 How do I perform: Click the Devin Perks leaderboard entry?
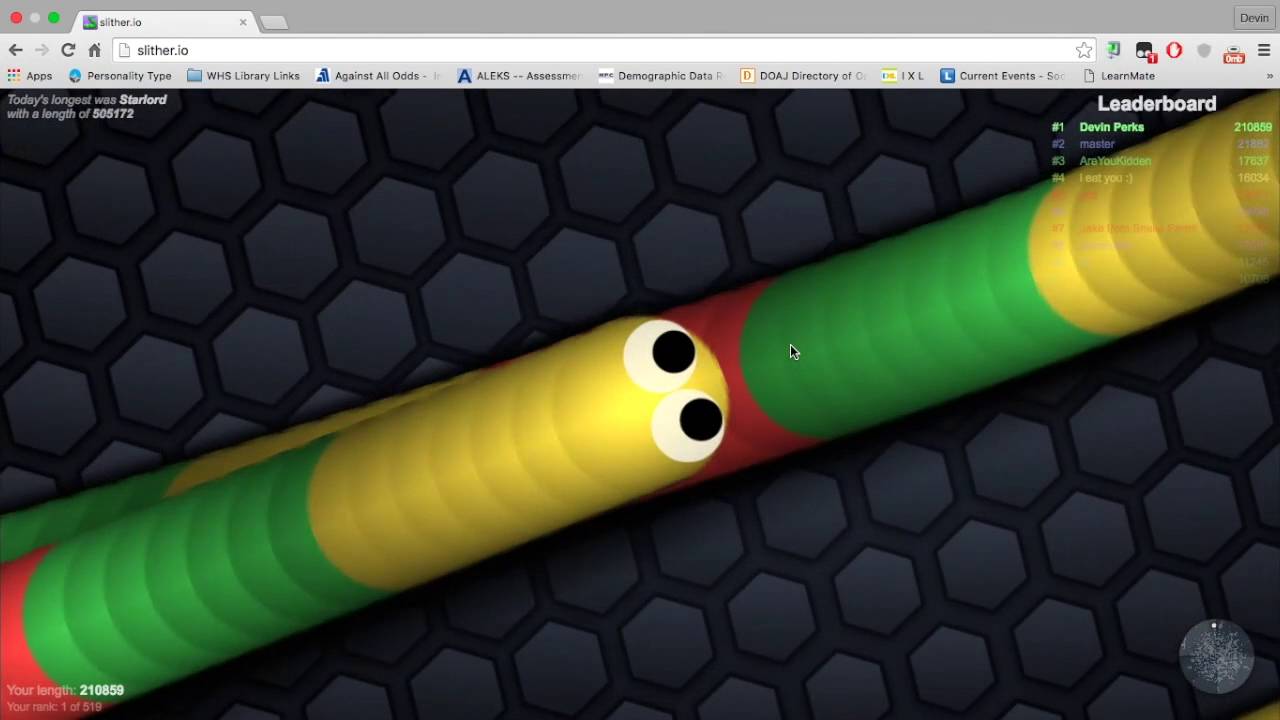point(1161,127)
